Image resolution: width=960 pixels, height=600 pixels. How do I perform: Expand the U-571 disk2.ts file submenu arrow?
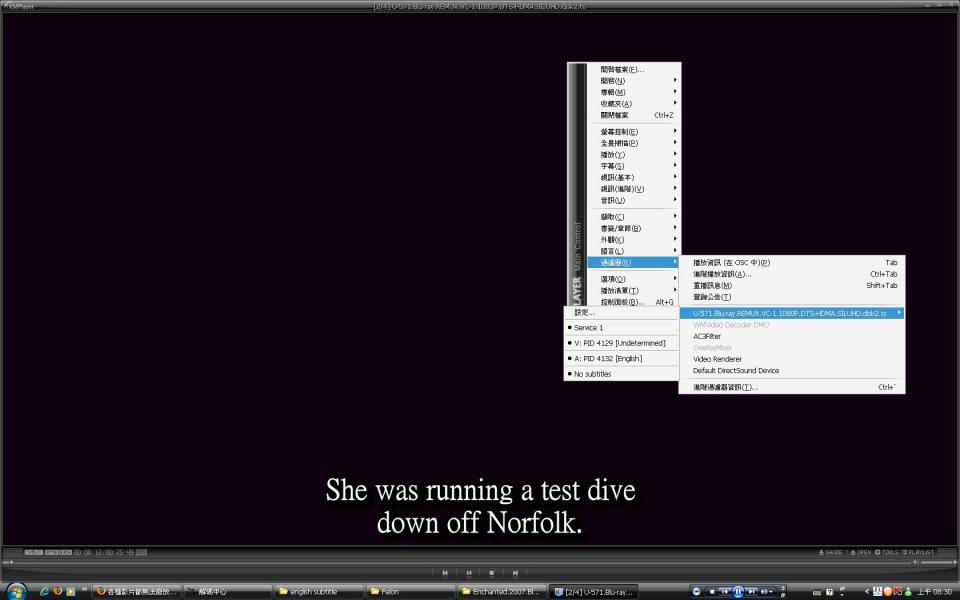899,313
